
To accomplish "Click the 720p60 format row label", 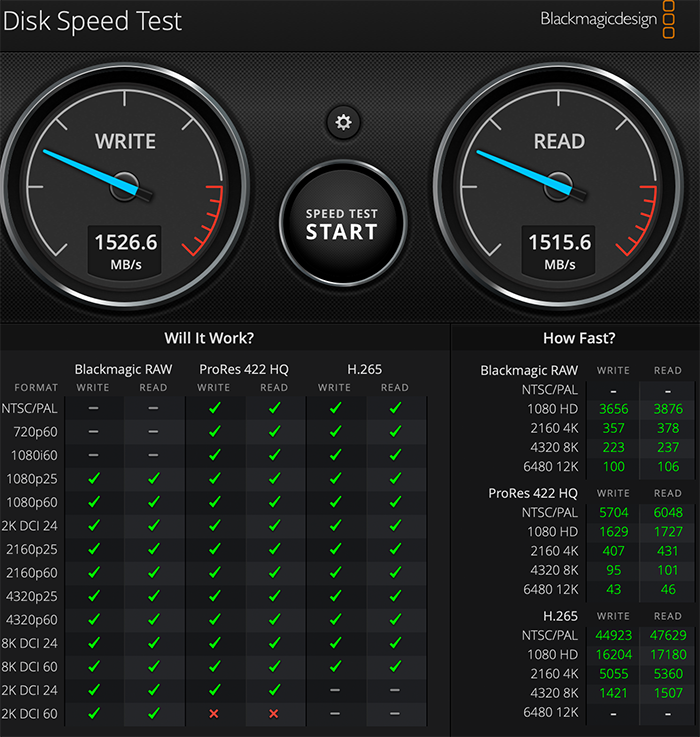I will tap(36, 431).
